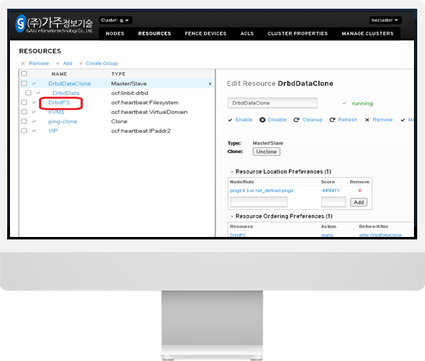Click the Refresh link

347,120
